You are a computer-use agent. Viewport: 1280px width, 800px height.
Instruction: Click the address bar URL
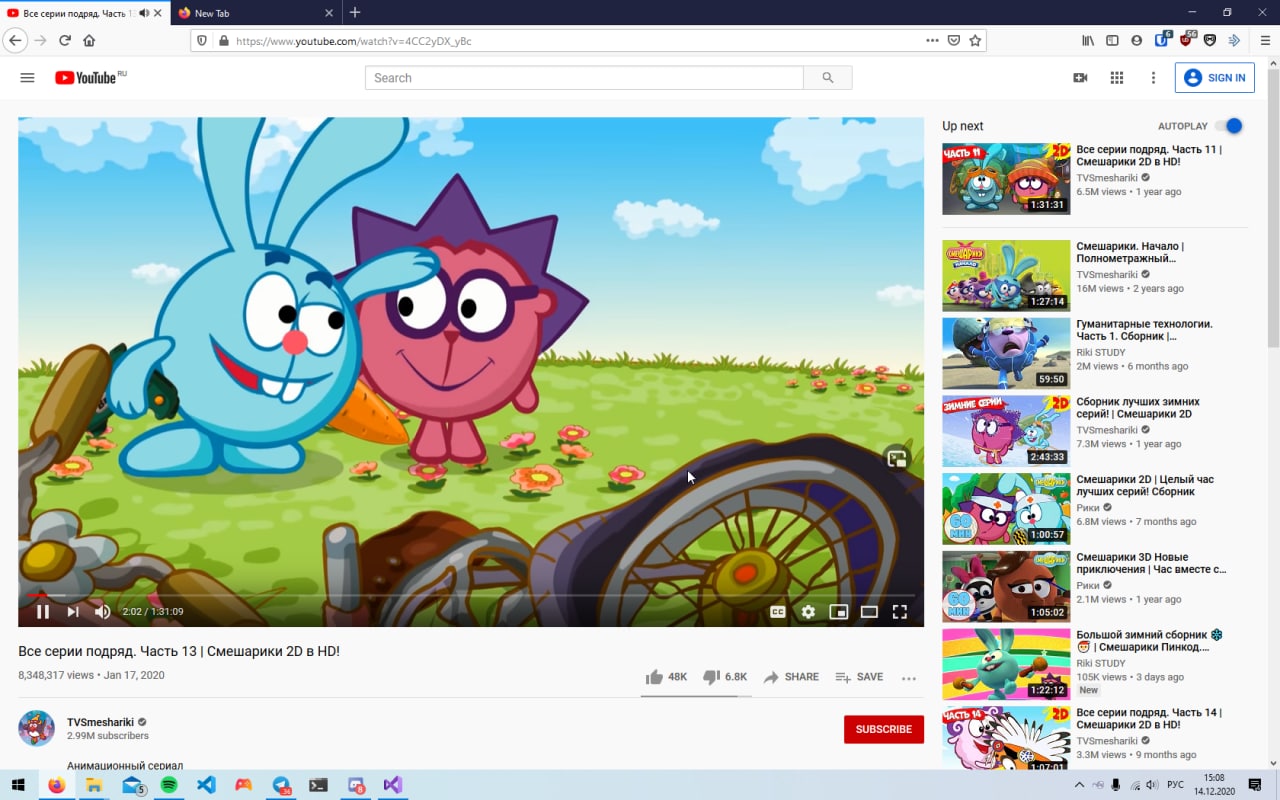tap(353, 41)
